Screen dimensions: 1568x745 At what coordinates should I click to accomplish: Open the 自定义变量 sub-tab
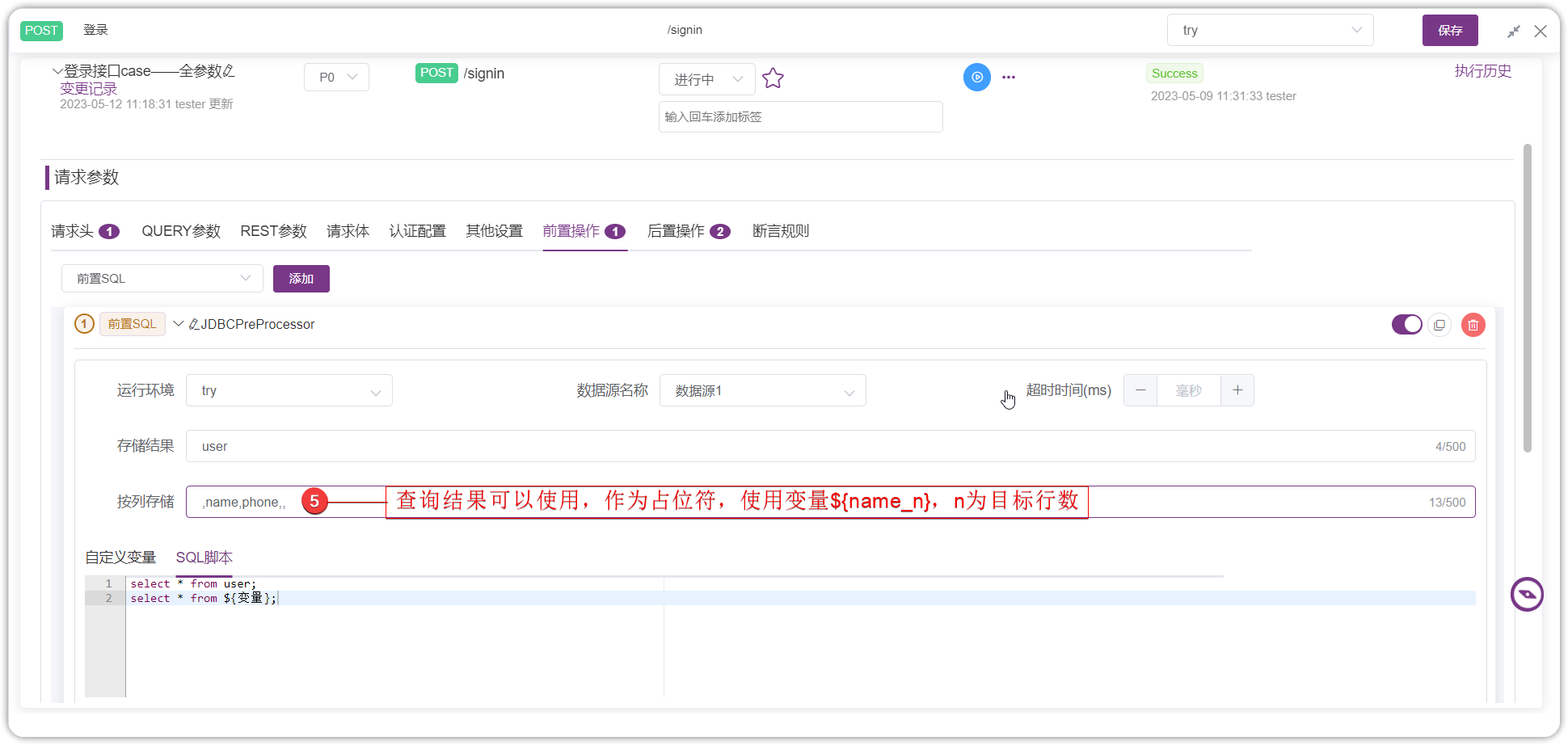click(x=120, y=558)
